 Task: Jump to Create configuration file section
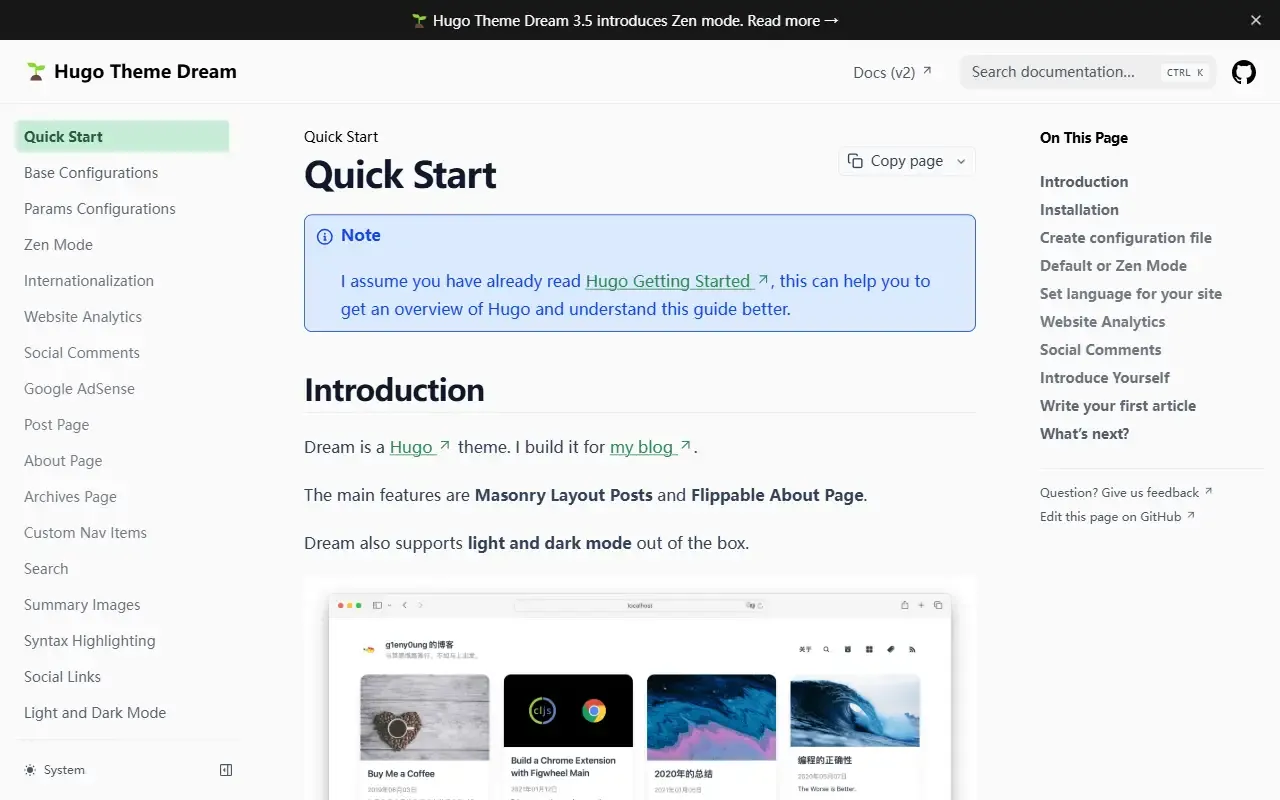[1126, 238]
